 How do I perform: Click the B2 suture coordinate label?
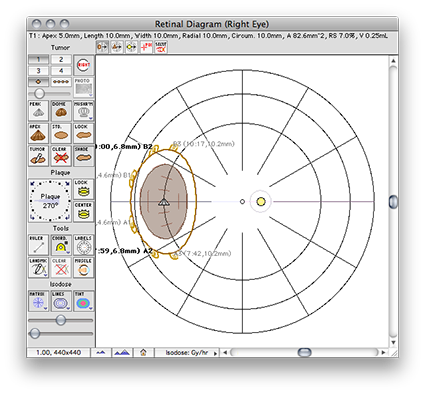tap(124, 146)
